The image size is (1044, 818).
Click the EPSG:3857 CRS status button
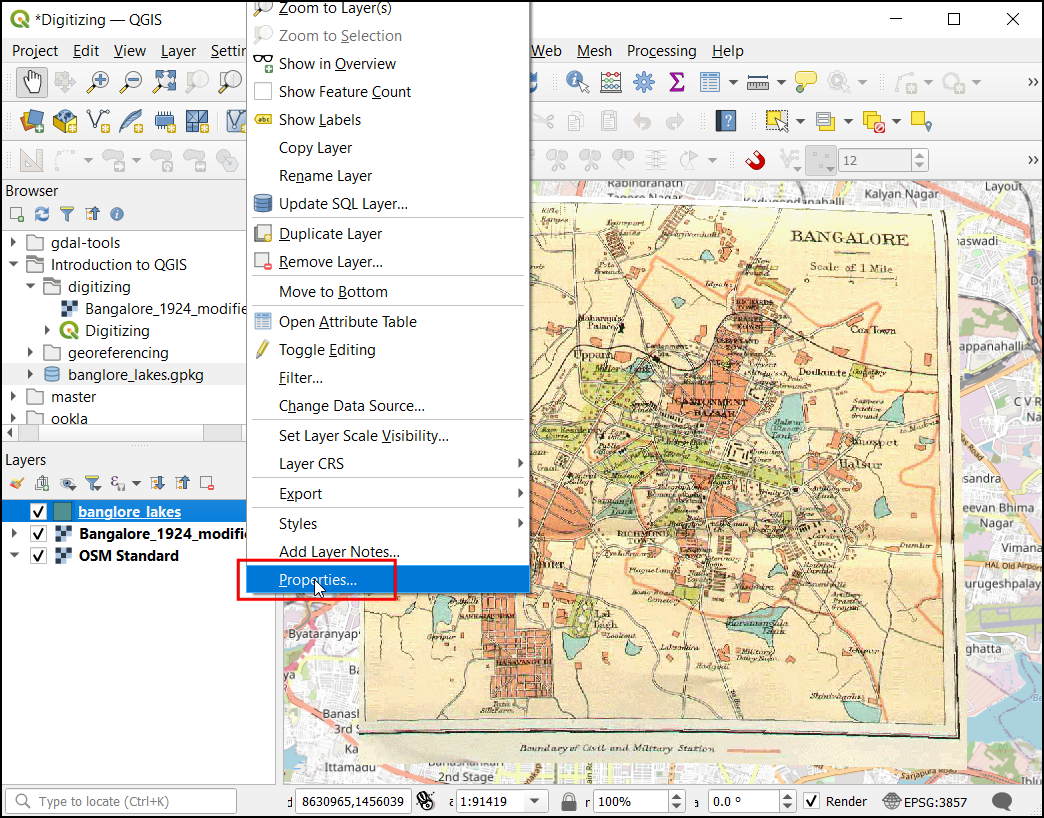tap(924, 801)
